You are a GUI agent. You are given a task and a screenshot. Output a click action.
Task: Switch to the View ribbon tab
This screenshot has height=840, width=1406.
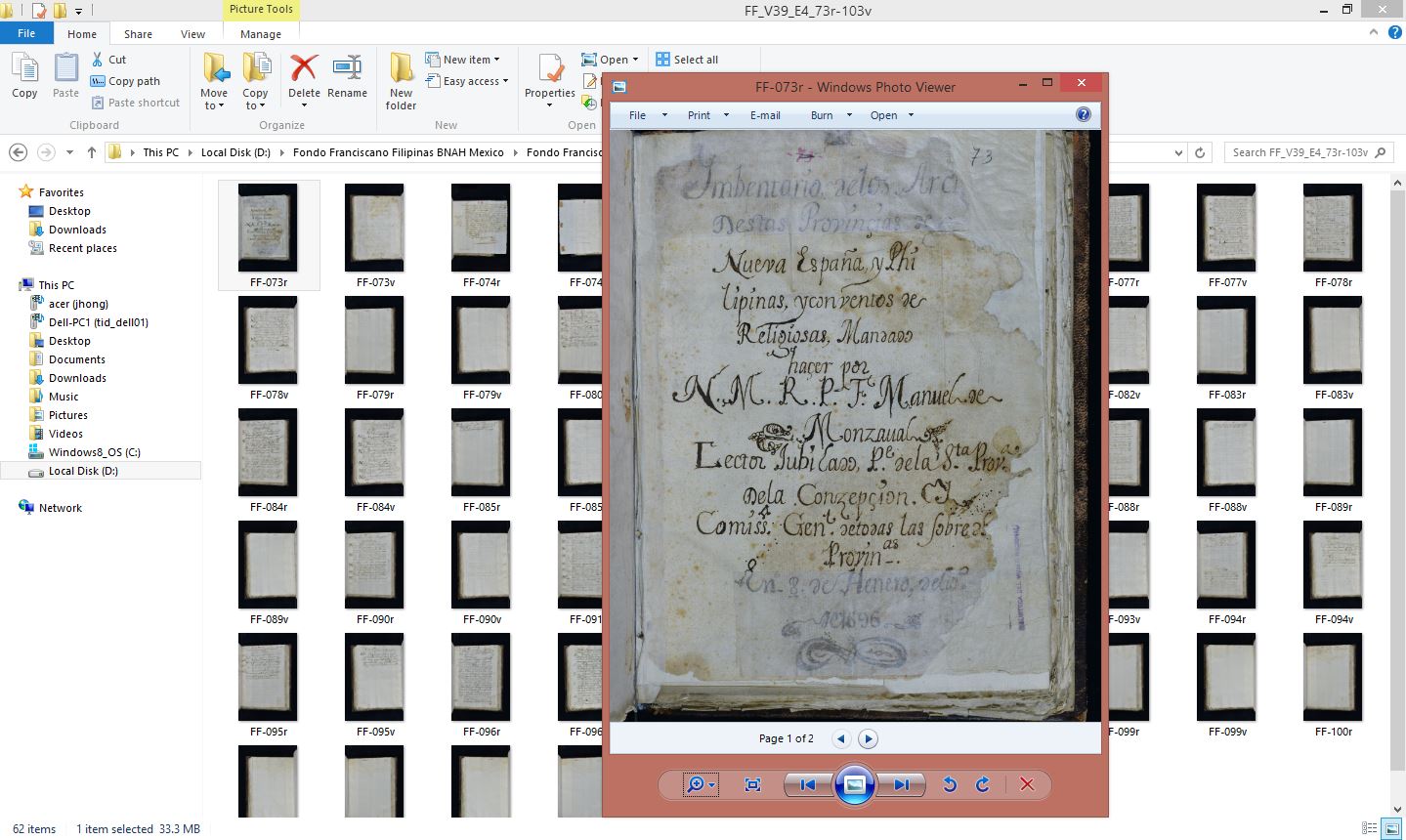pyautogui.click(x=192, y=34)
